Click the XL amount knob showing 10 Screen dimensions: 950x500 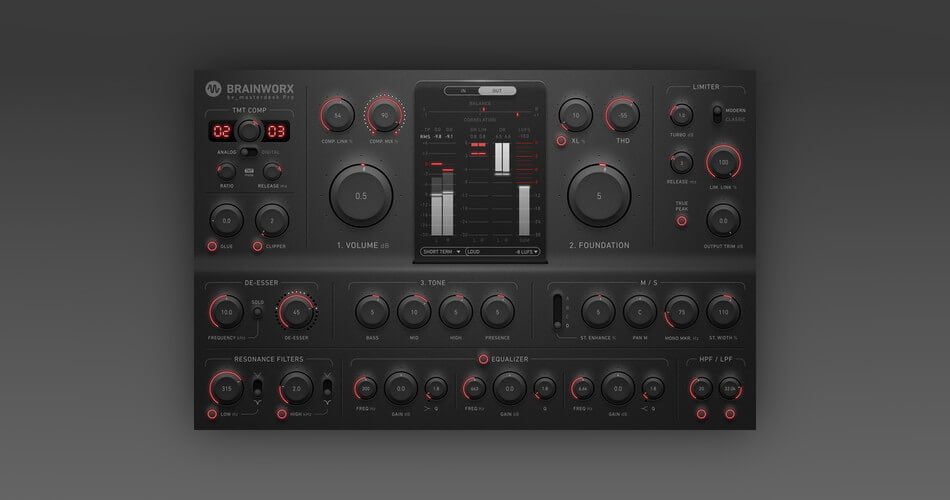(x=576, y=115)
